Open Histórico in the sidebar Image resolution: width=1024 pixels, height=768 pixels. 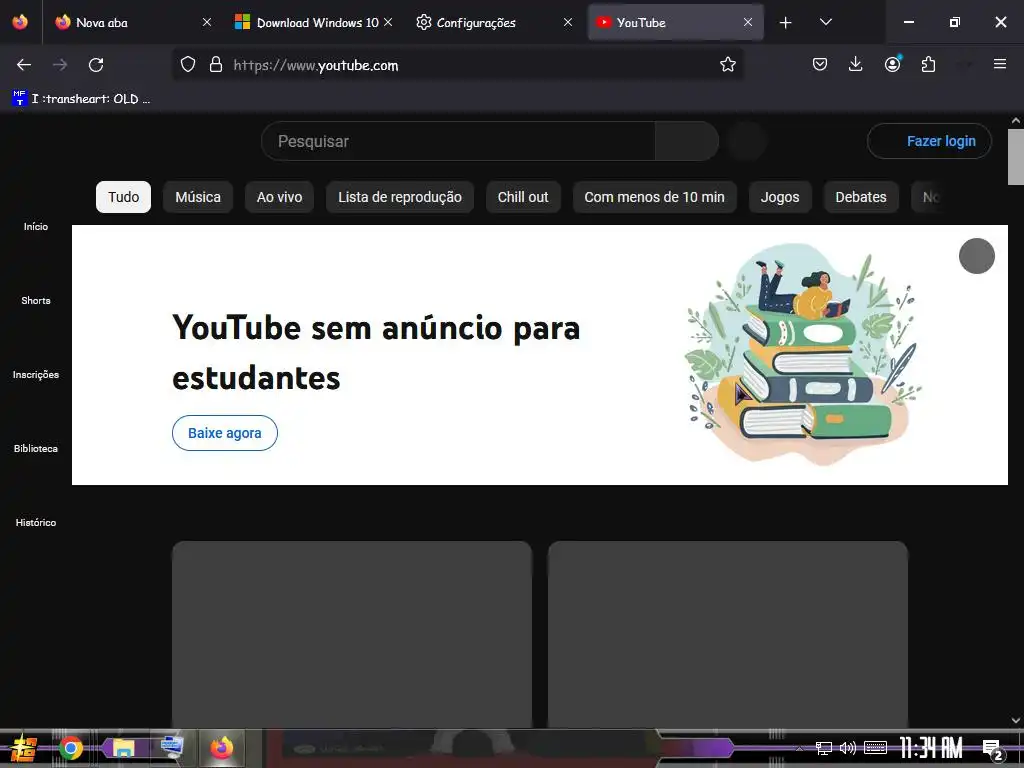click(x=36, y=522)
